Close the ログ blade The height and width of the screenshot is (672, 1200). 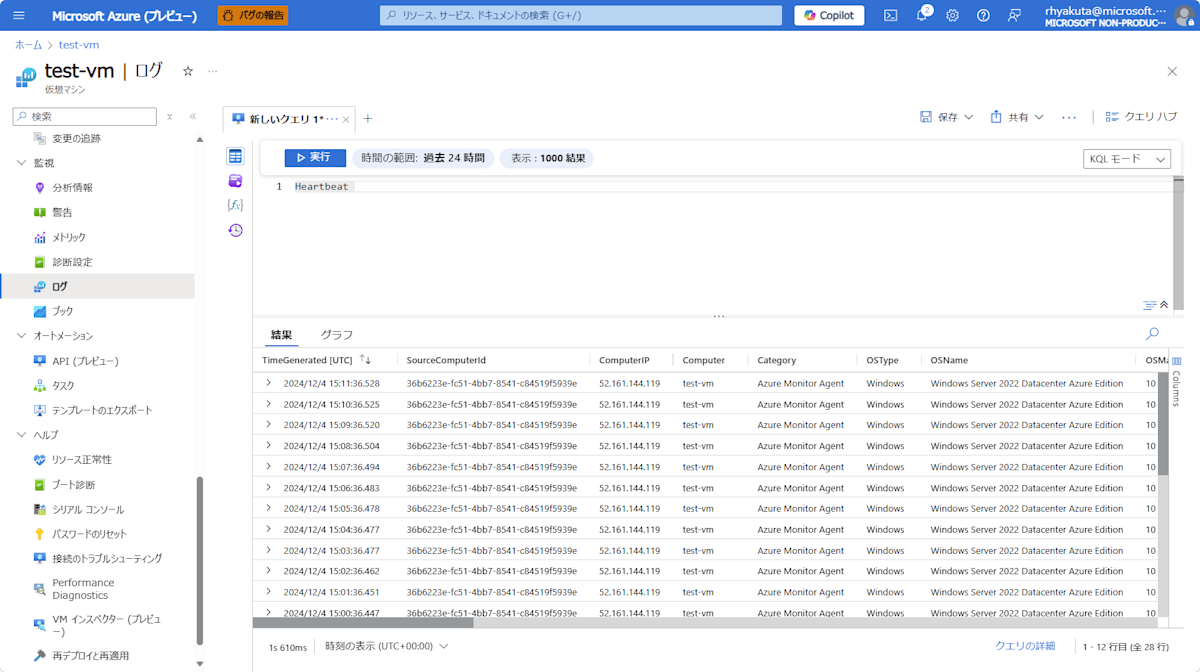click(1172, 71)
